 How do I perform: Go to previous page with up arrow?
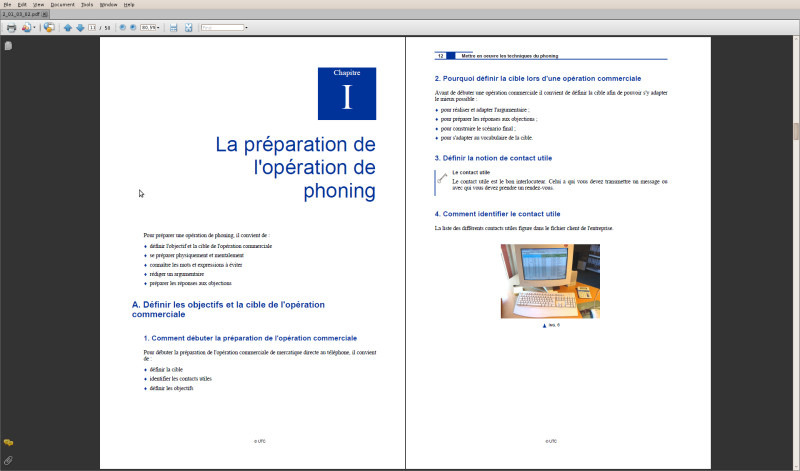[68, 28]
